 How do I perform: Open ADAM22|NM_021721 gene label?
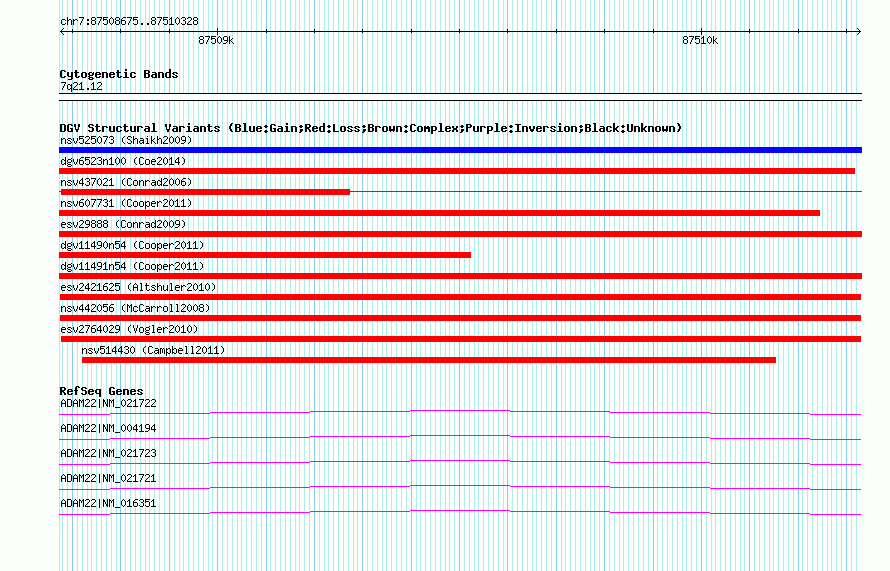pyautogui.click(x=108, y=478)
